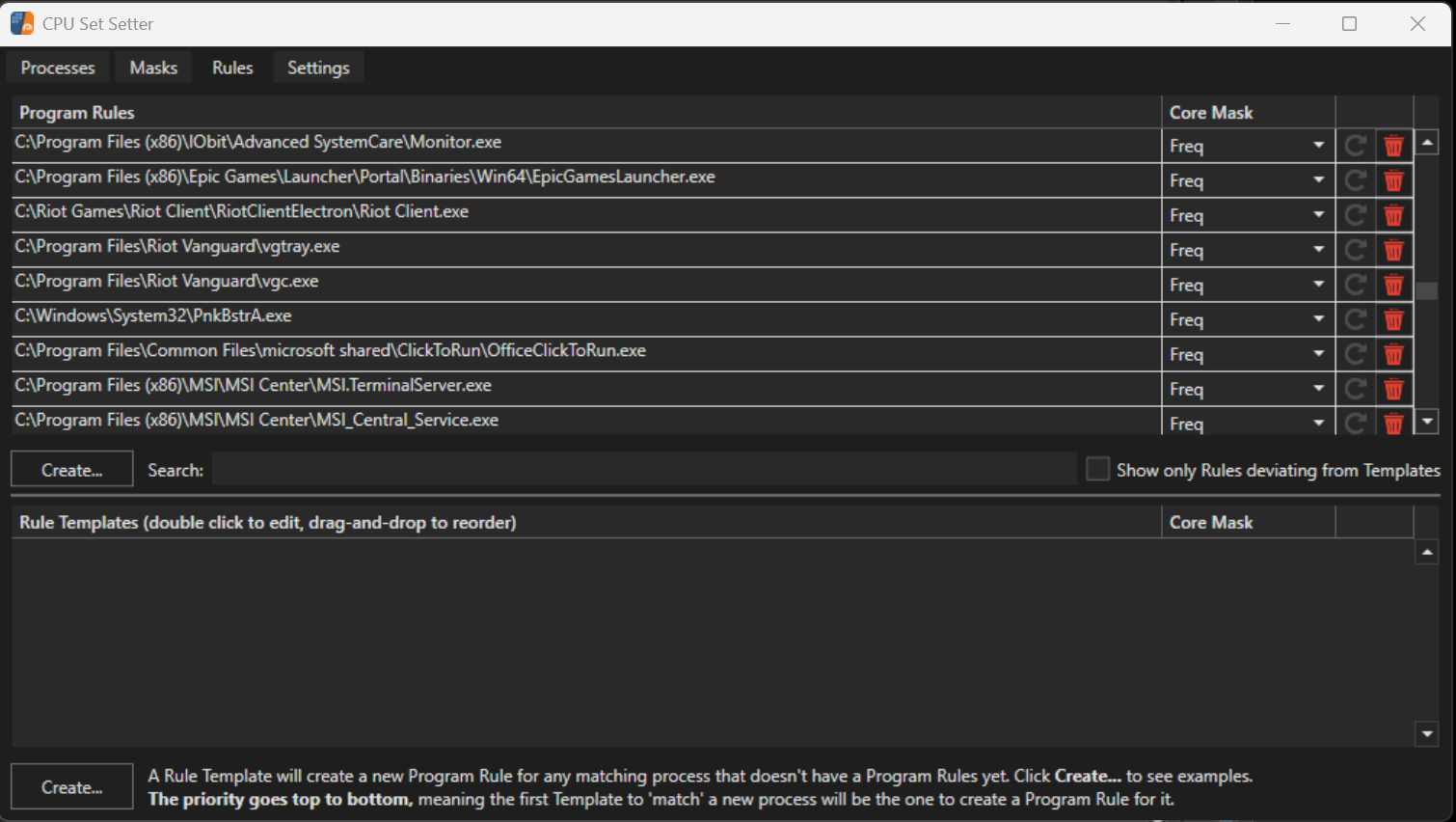This screenshot has height=822, width=1456.
Task: Click the Program Rules scrollbar down arrow
Action: tap(1427, 422)
